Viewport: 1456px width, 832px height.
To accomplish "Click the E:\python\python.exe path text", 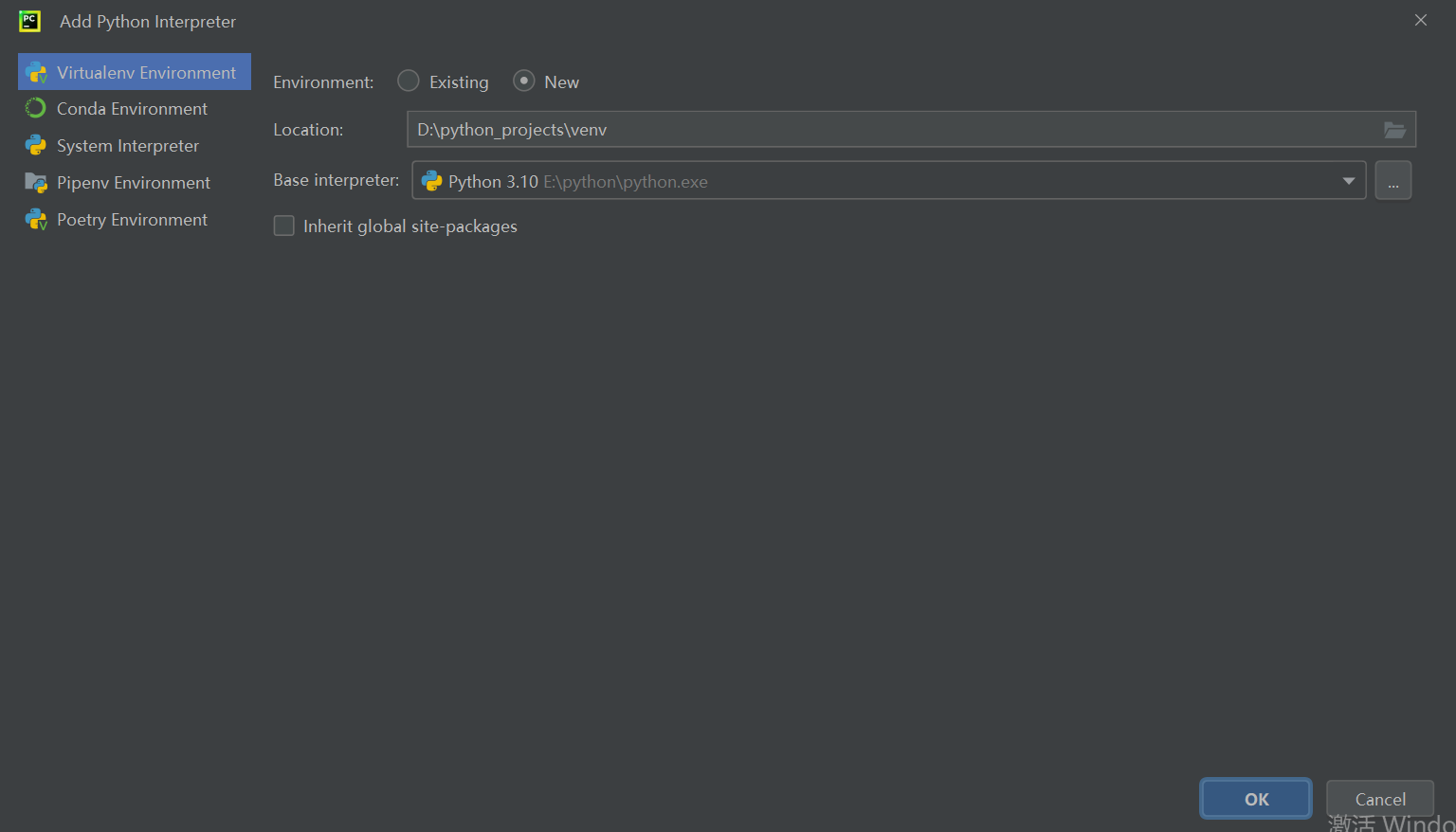I will pyautogui.click(x=626, y=182).
